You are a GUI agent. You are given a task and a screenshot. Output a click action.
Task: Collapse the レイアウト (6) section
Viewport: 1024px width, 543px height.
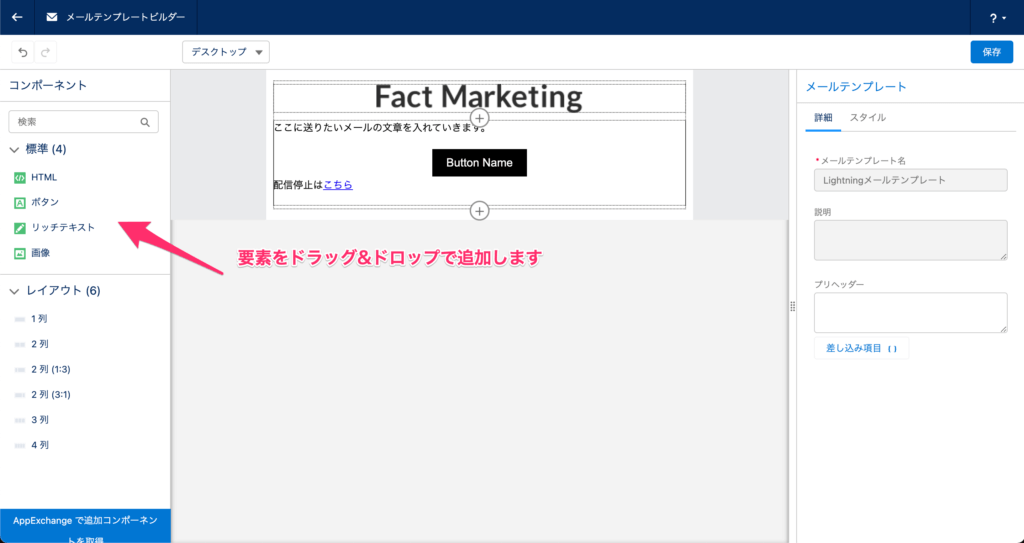coord(14,291)
